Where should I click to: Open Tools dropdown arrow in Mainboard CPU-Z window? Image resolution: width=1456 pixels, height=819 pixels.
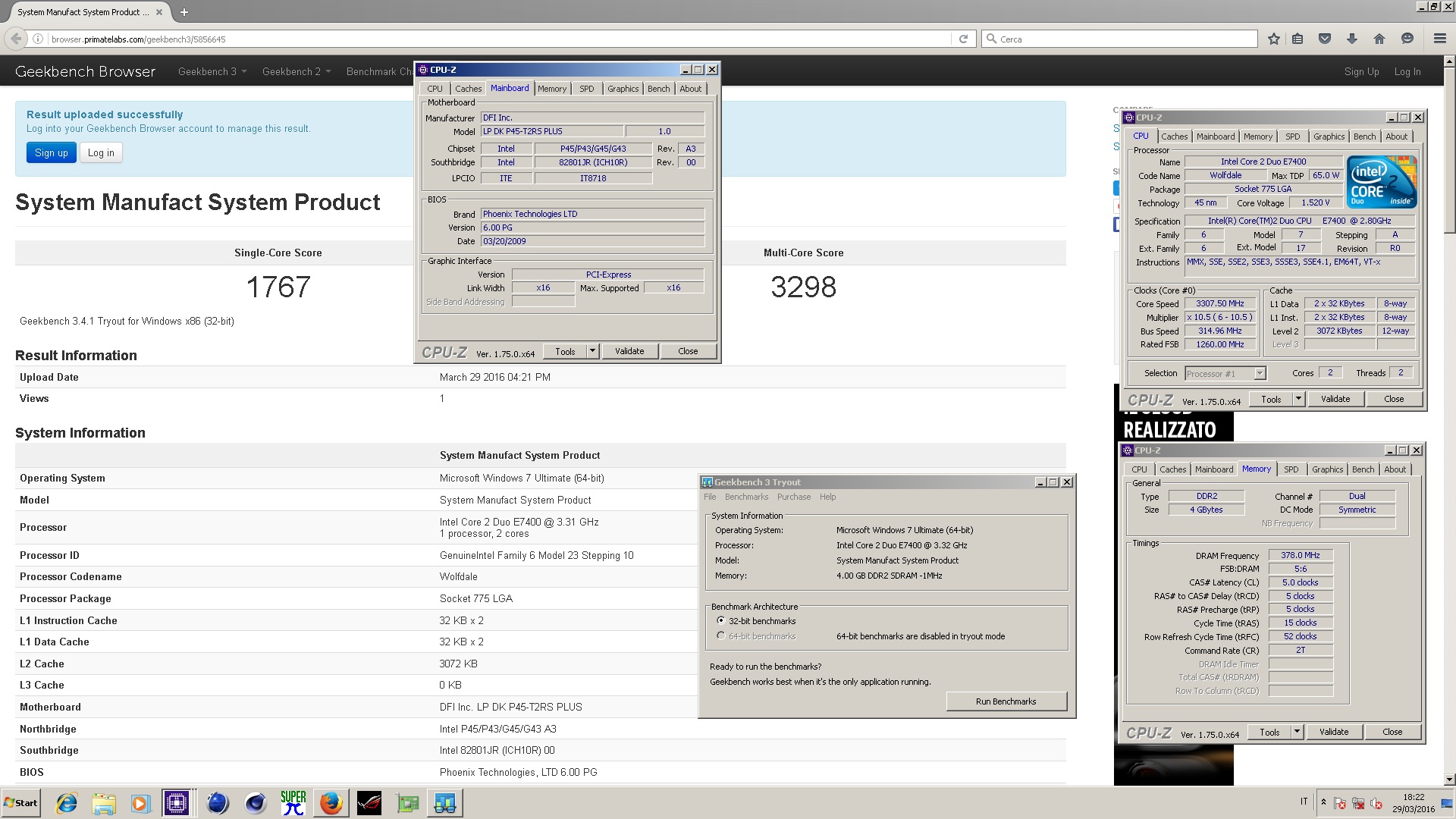pyautogui.click(x=592, y=351)
